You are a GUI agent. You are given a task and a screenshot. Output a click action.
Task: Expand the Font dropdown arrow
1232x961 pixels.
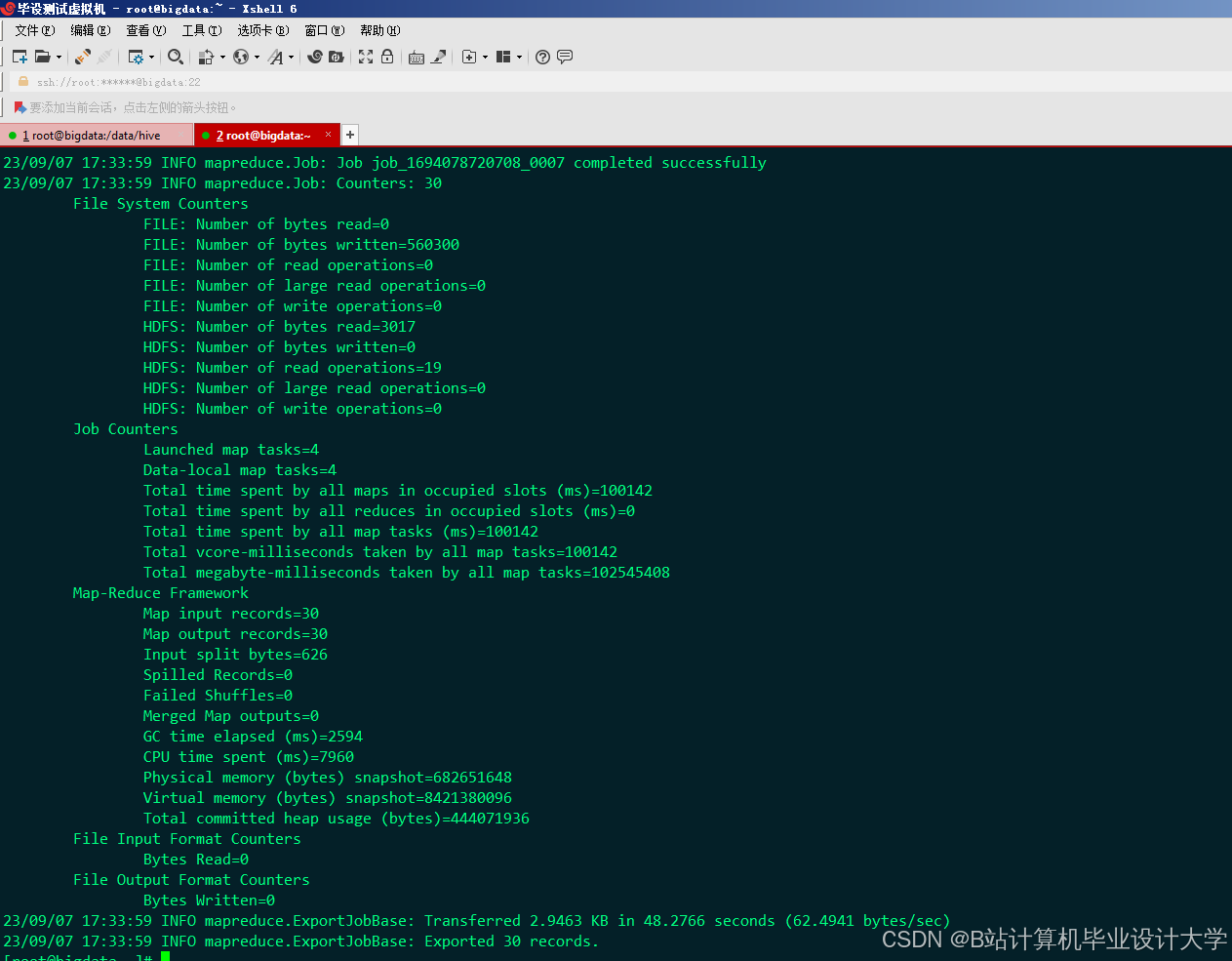(x=291, y=57)
